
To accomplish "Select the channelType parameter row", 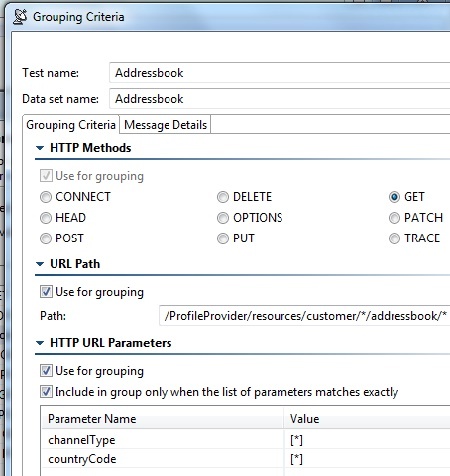I will click(x=246, y=440).
